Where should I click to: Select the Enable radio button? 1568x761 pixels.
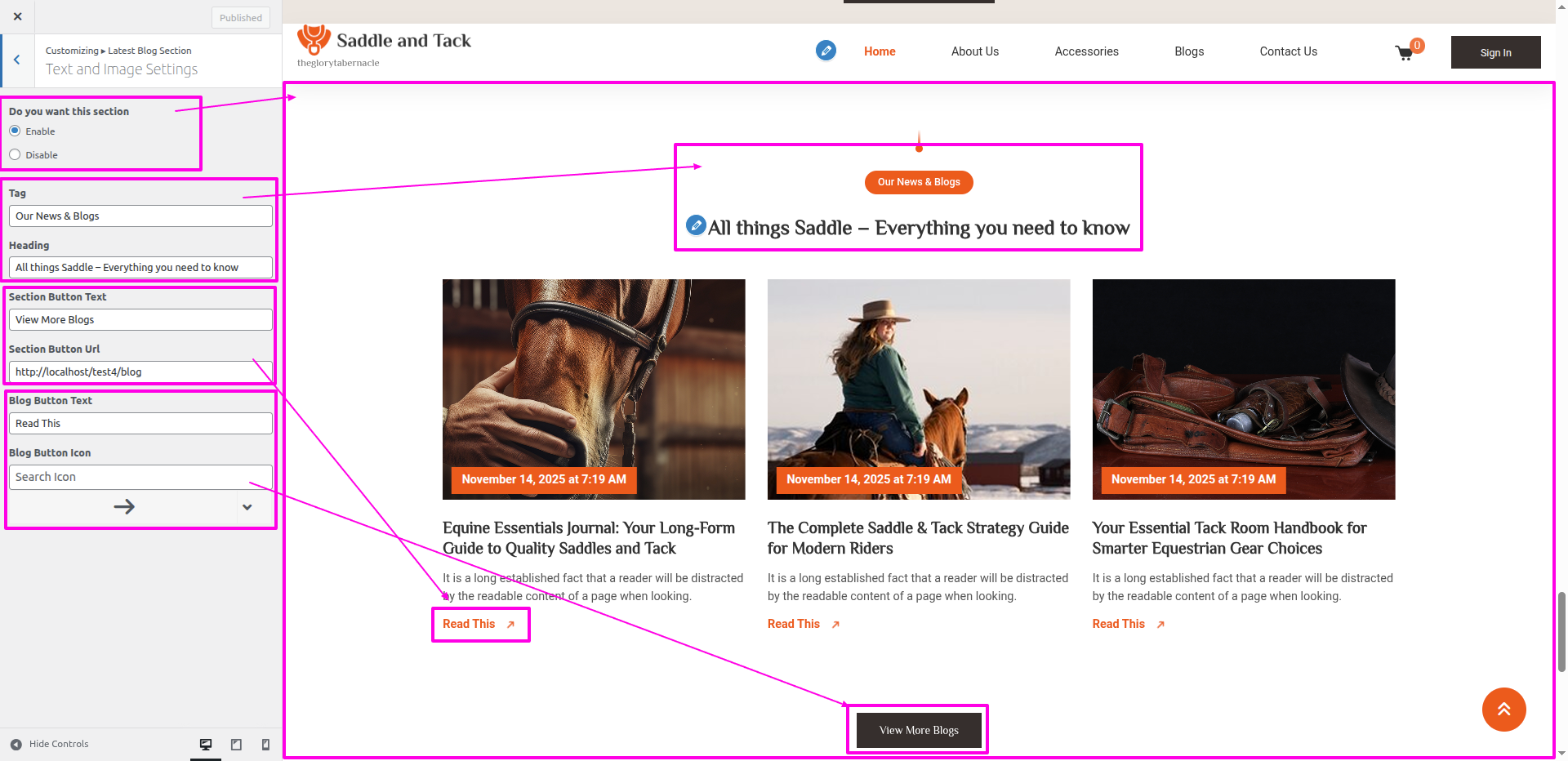(x=15, y=131)
